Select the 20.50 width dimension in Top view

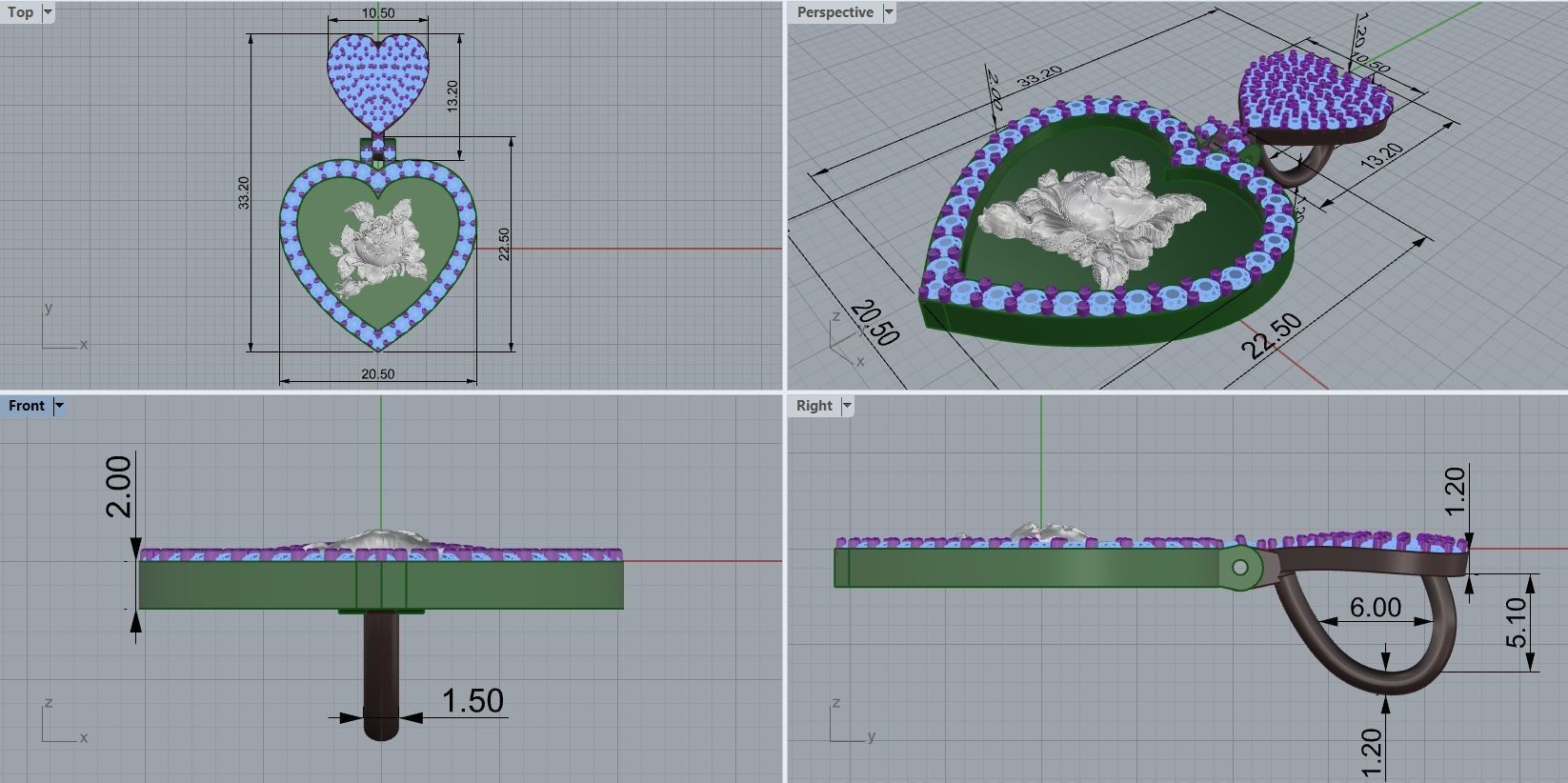tap(377, 374)
